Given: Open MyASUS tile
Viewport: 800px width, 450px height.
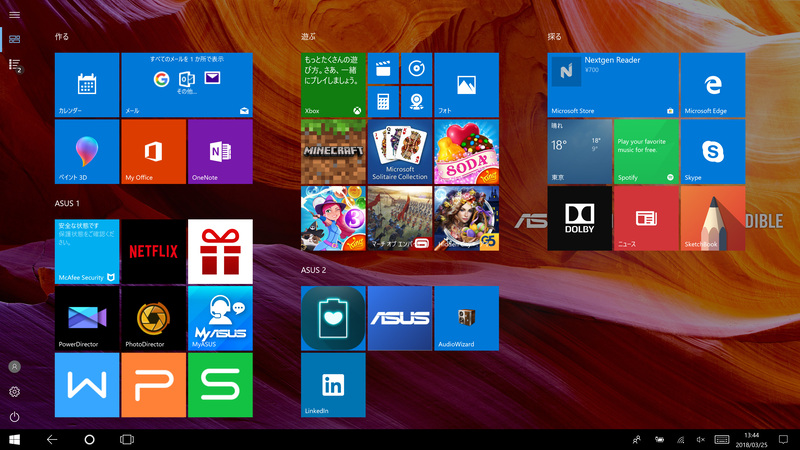Looking at the screenshot, I should pyautogui.click(x=220, y=318).
